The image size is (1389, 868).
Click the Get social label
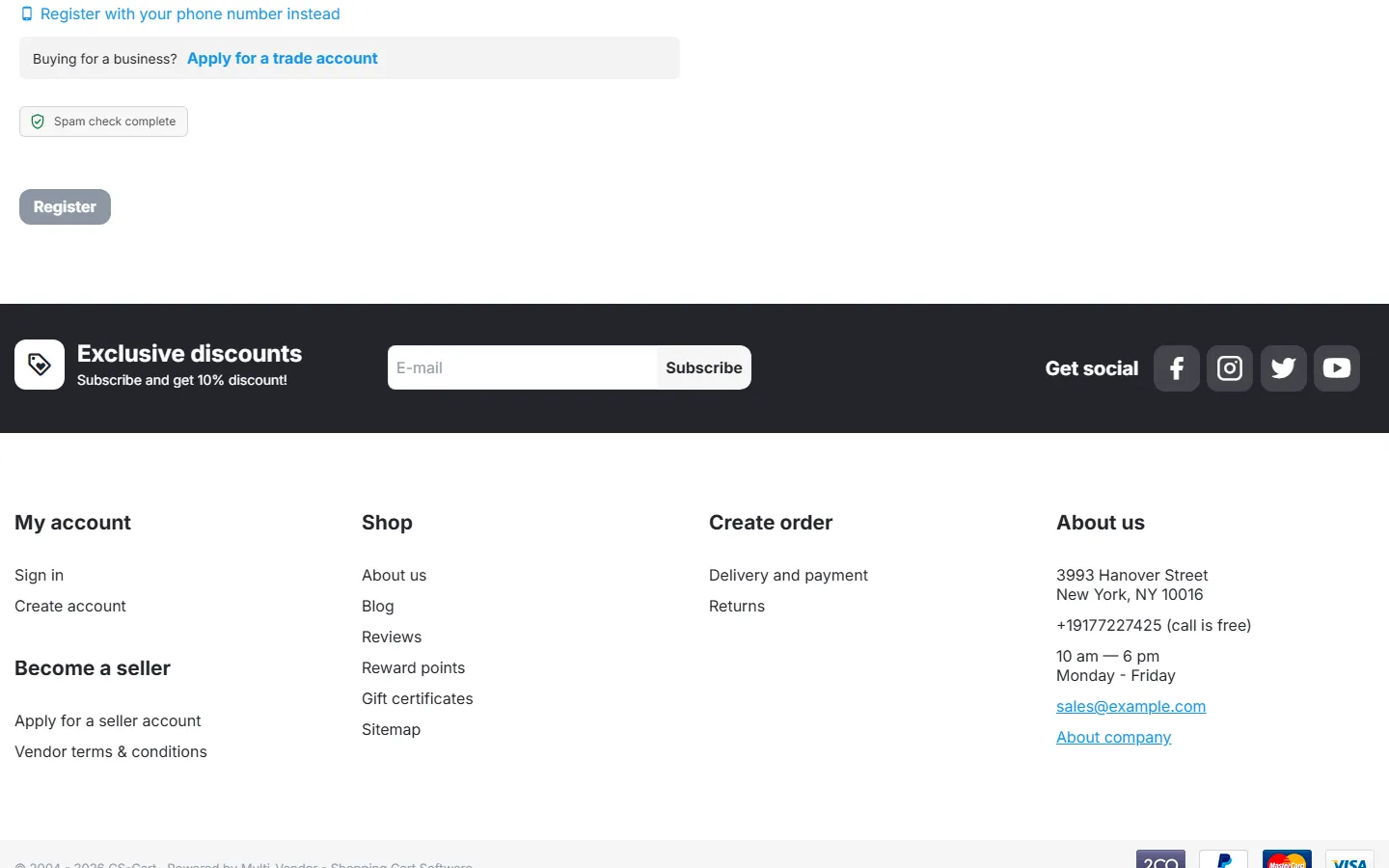(1092, 368)
